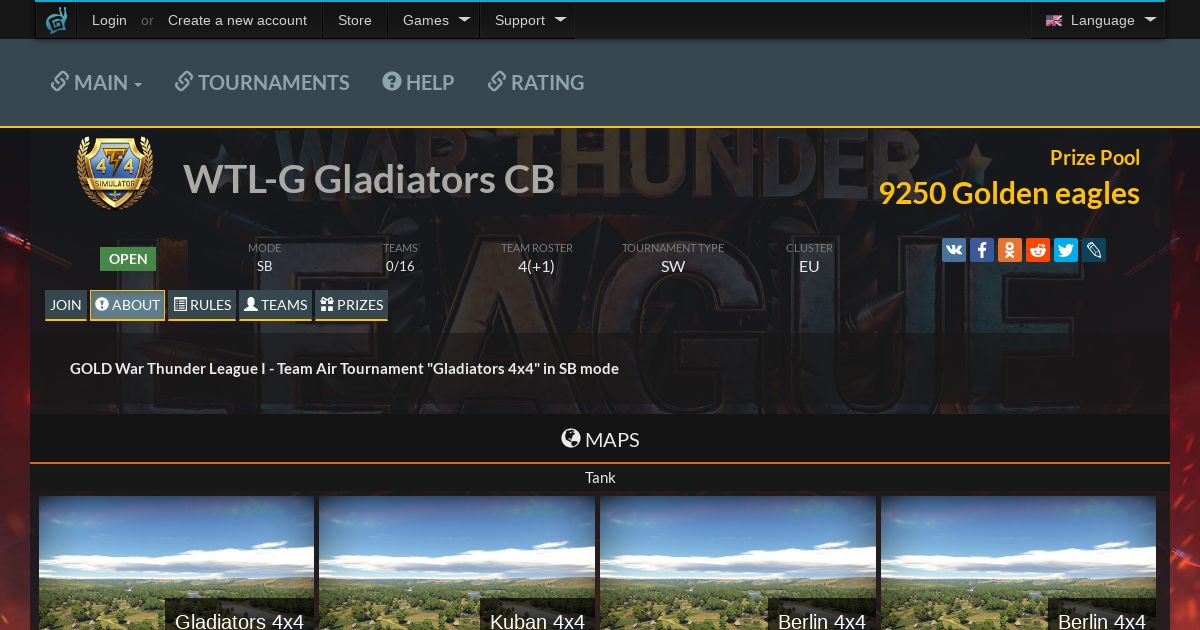Click the LiveJournal pencil share icon
This screenshot has width=1200, height=630.
1094,250
